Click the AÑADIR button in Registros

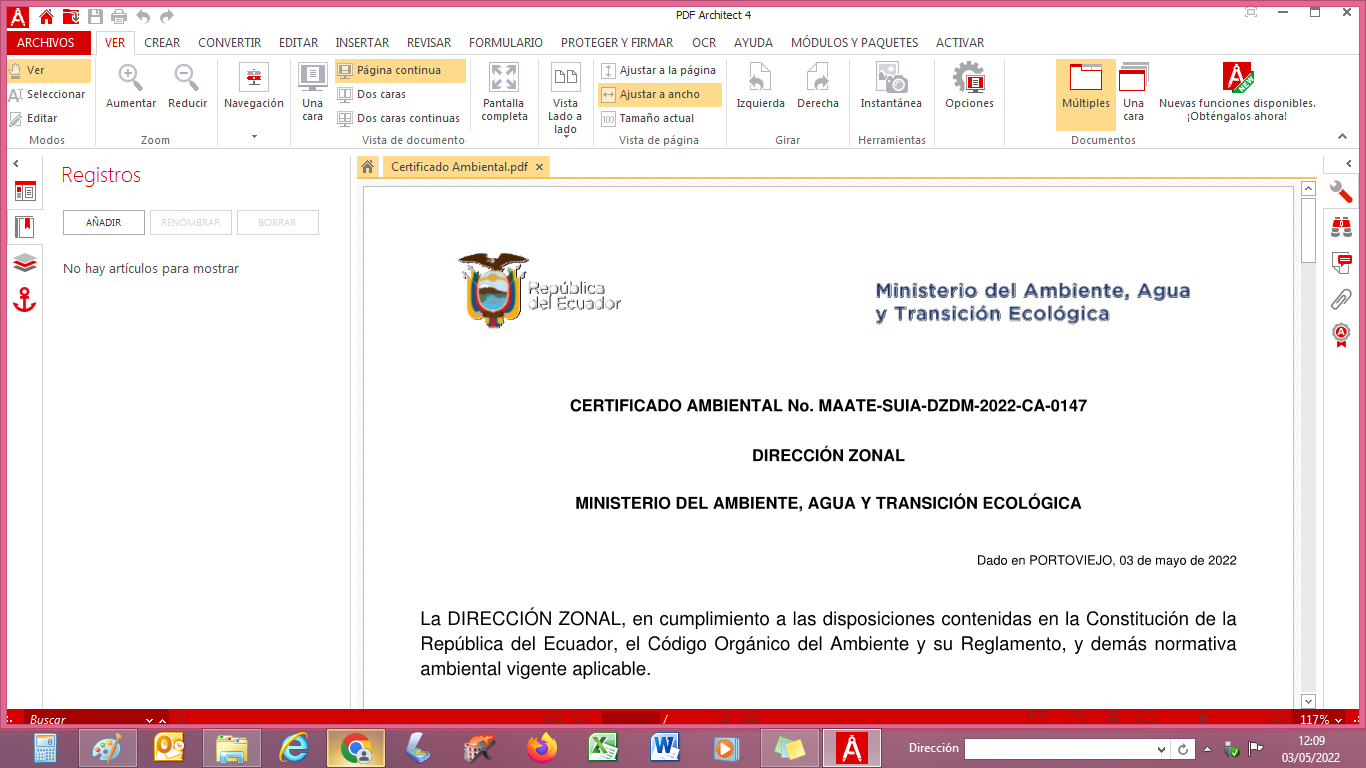pos(104,222)
